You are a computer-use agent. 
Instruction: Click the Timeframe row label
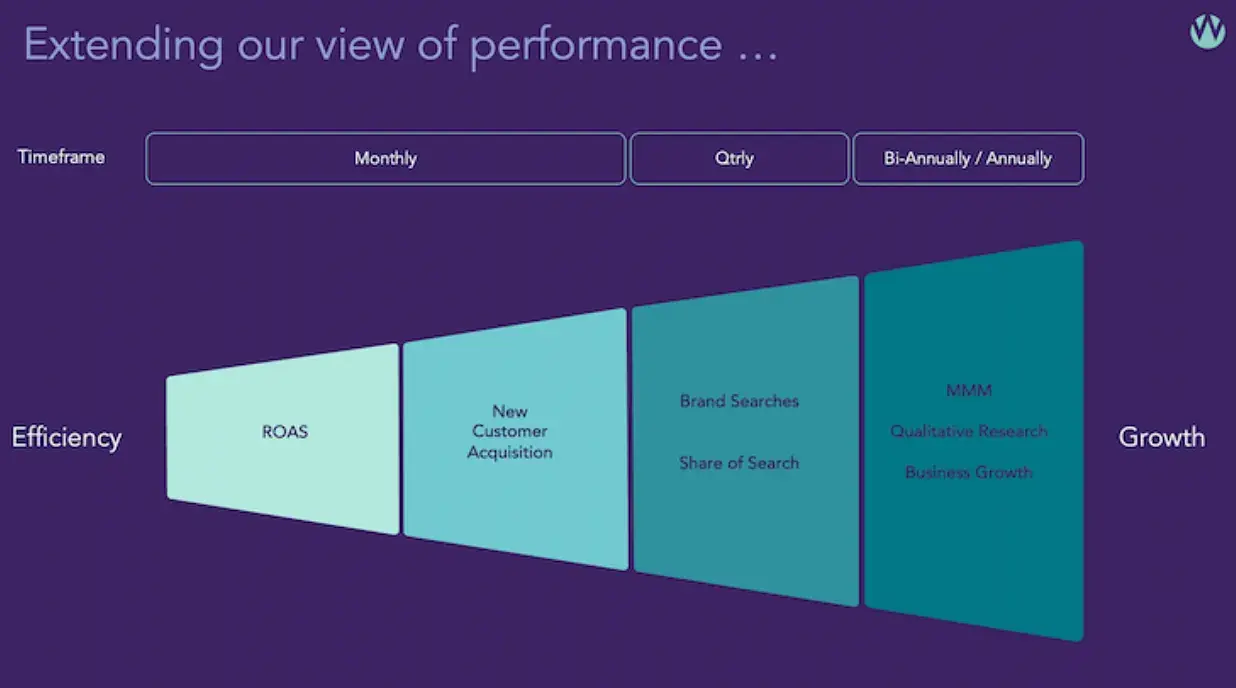(x=61, y=157)
